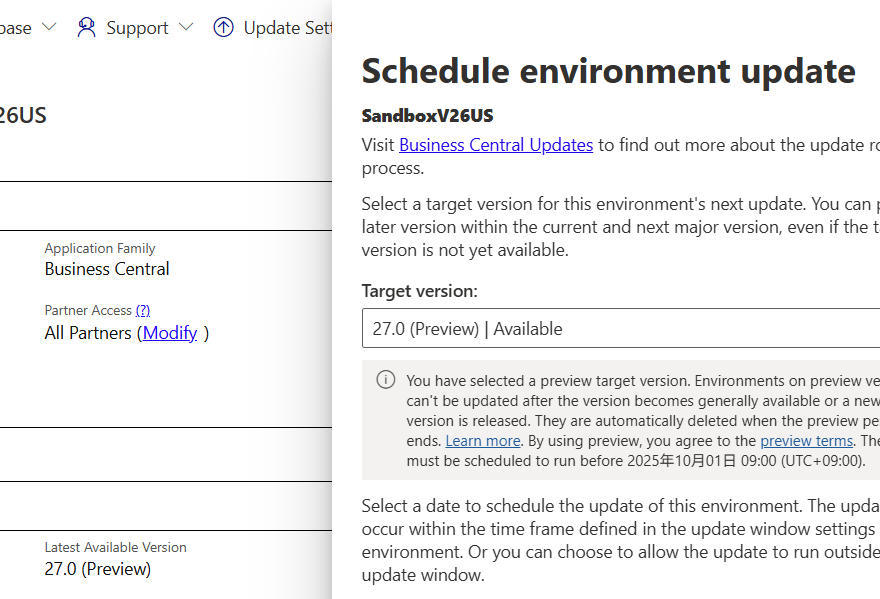Viewport: 880px width, 599px height.
Task: Click the SandboxV26US name in the panel
Action: tap(427, 116)
